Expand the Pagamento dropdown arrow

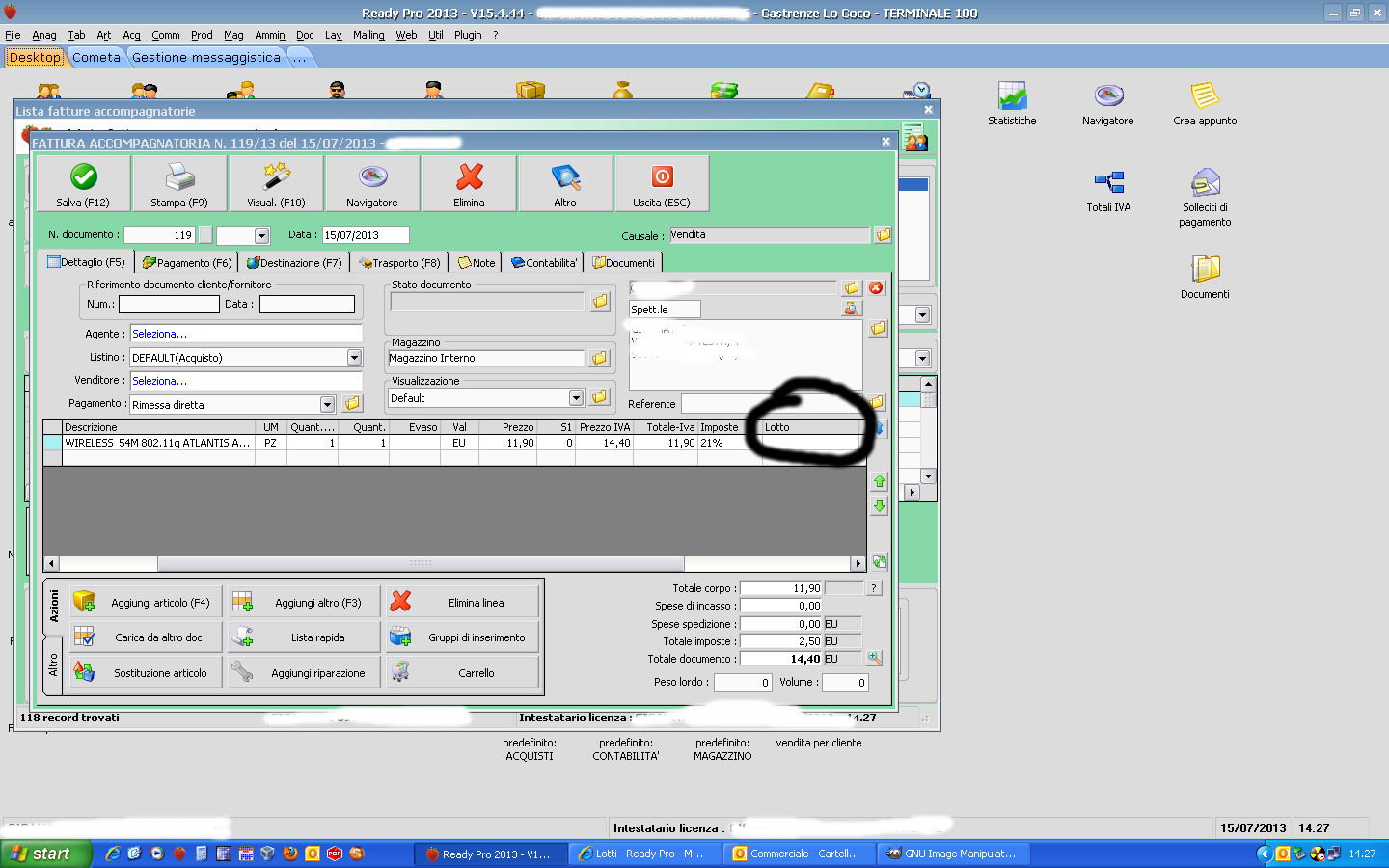(x=327, y=405)
